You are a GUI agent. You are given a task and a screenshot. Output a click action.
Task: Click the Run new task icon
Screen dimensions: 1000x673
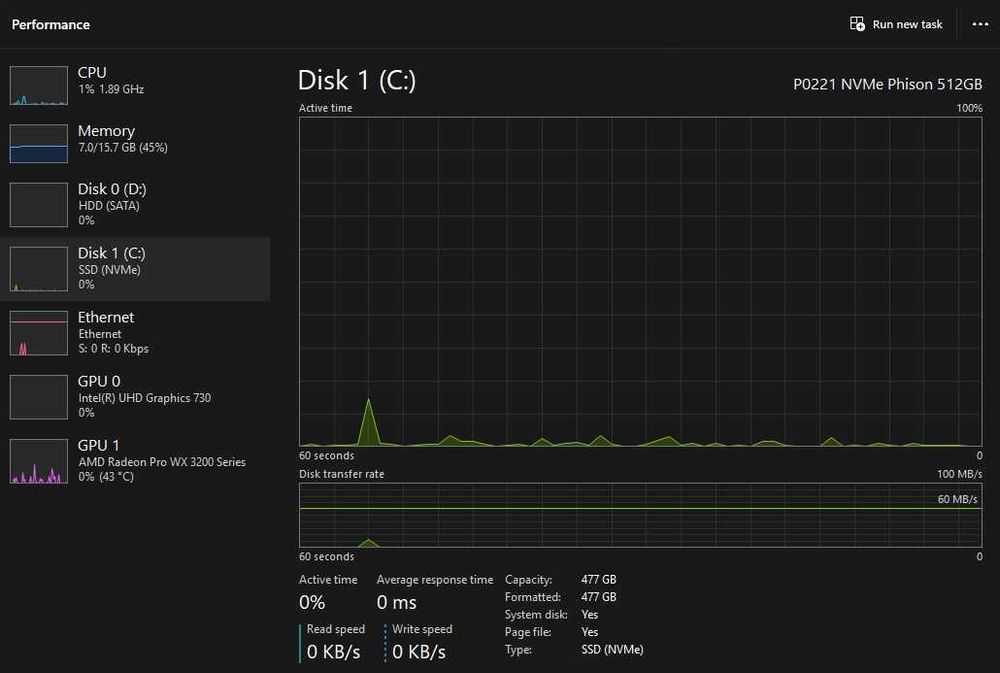click(857, 24)
